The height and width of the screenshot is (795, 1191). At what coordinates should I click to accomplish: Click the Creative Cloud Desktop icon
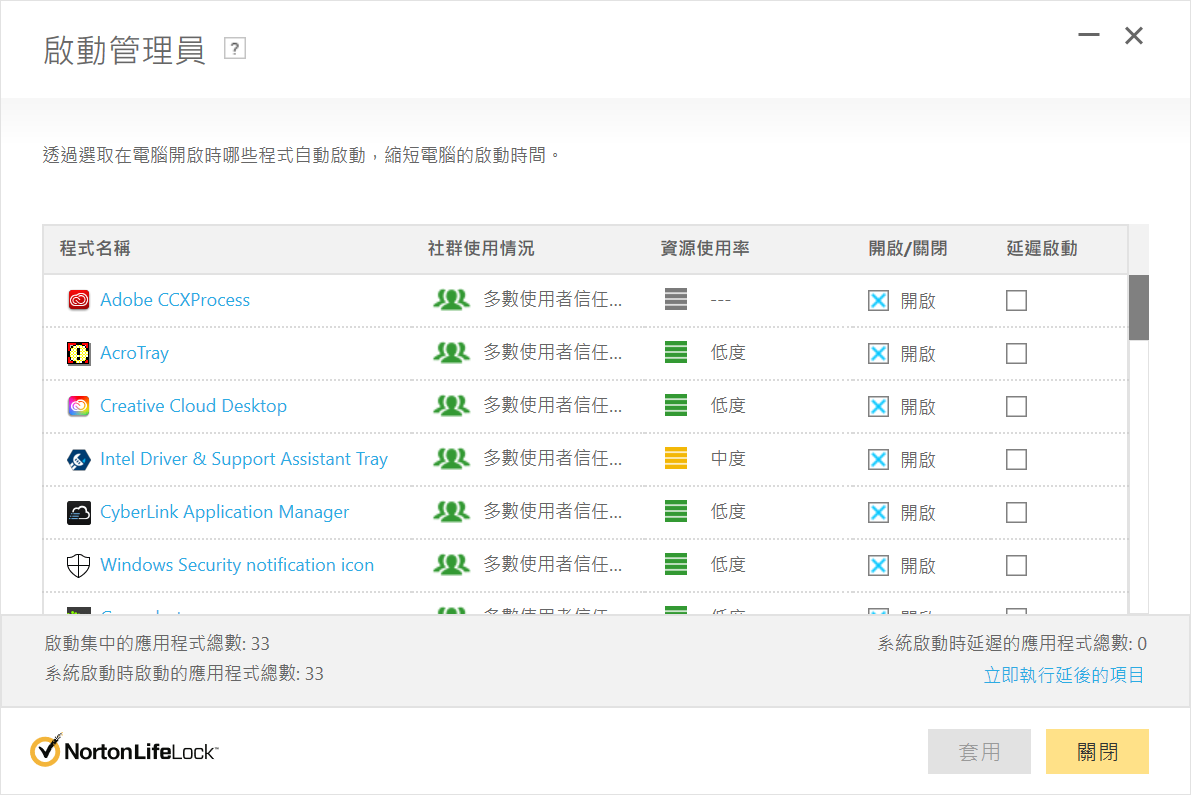79,406
